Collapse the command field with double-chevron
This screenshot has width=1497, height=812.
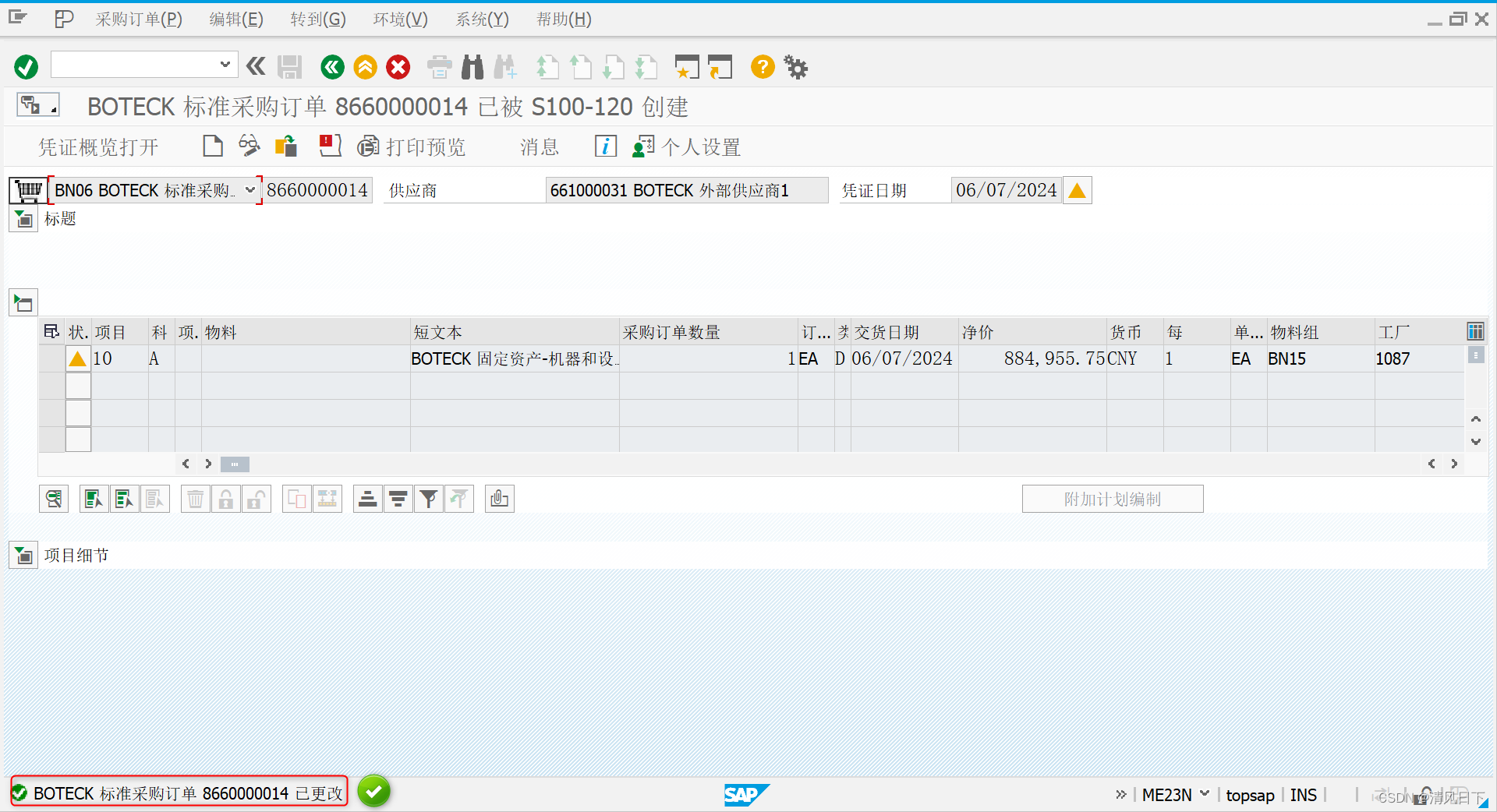tap(256, 66)
